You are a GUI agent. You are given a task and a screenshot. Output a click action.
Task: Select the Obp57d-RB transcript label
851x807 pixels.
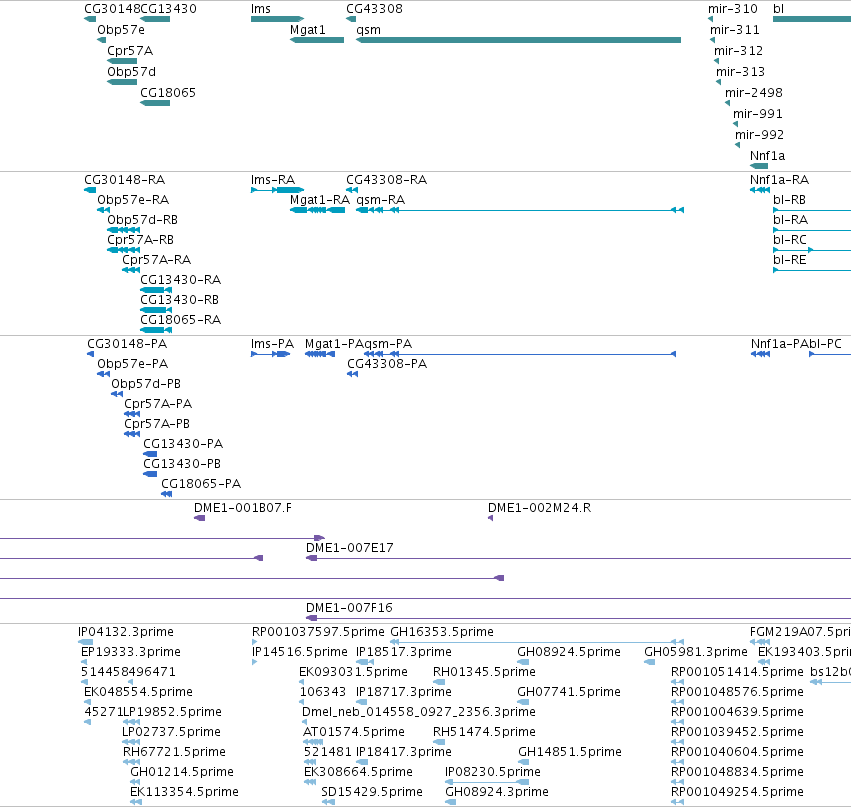(x=143, y=220)
